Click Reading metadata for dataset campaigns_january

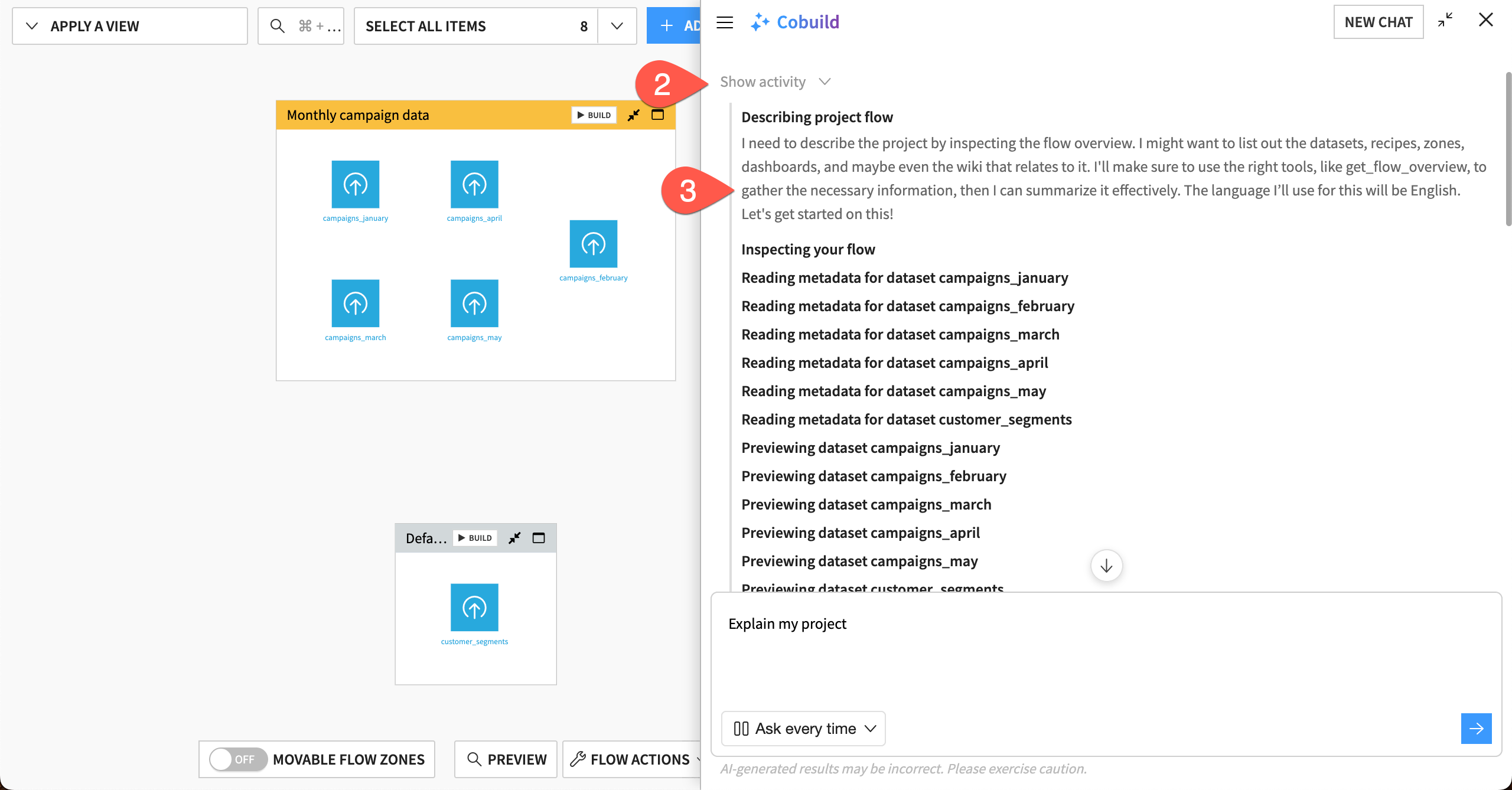pyautogui.click(x=905, y=278)
